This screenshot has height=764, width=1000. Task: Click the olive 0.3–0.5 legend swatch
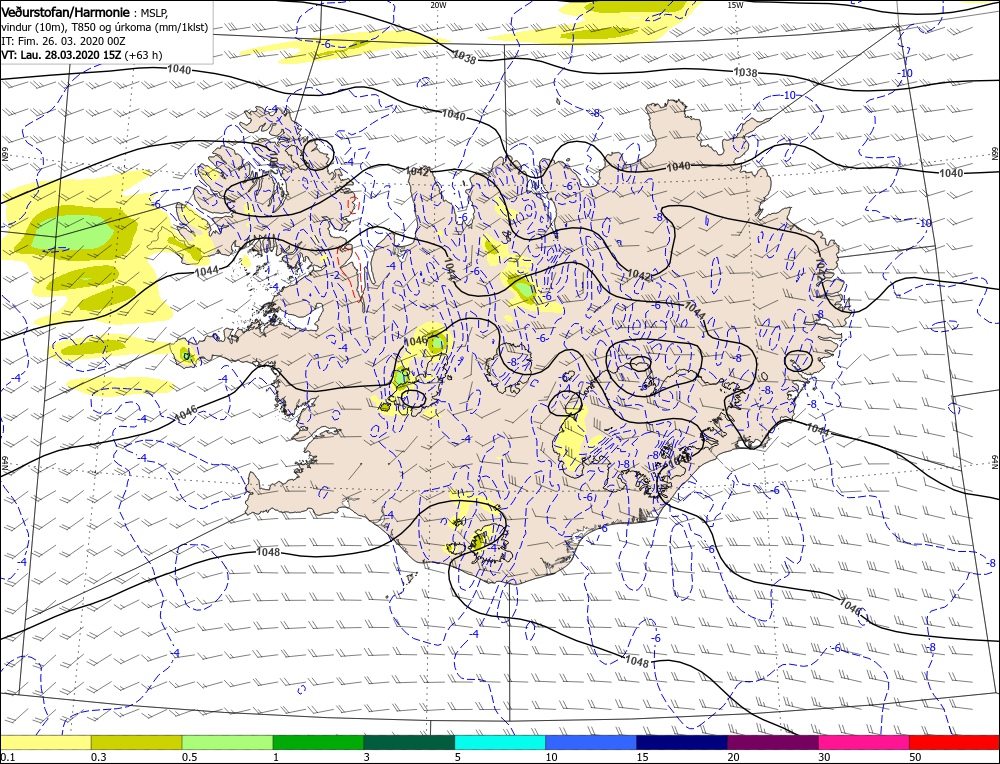click(136, 742)
